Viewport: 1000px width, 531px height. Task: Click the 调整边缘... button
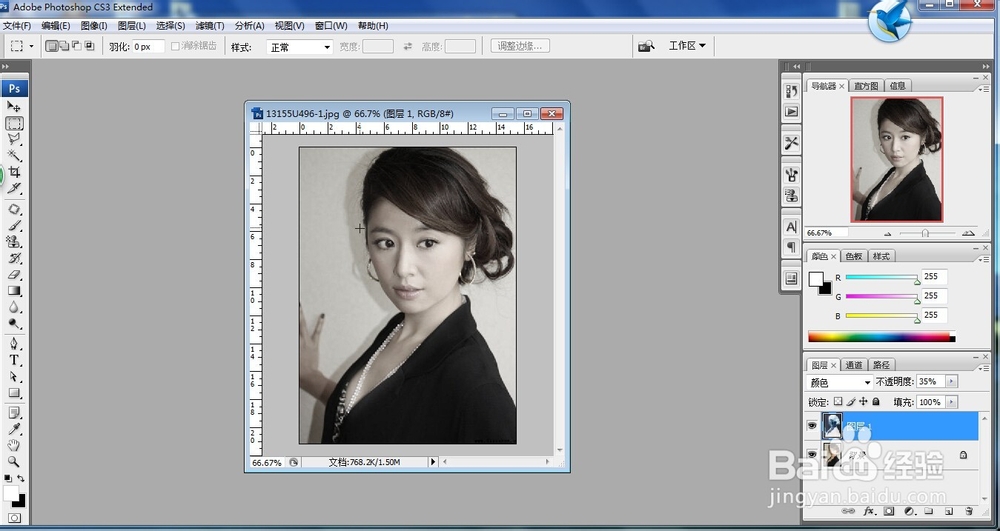click(520, 46)
